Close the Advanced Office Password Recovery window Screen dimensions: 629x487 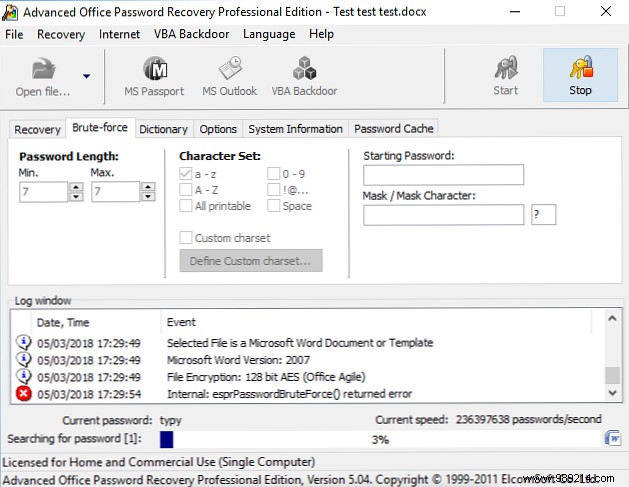(x=606, y=11)
